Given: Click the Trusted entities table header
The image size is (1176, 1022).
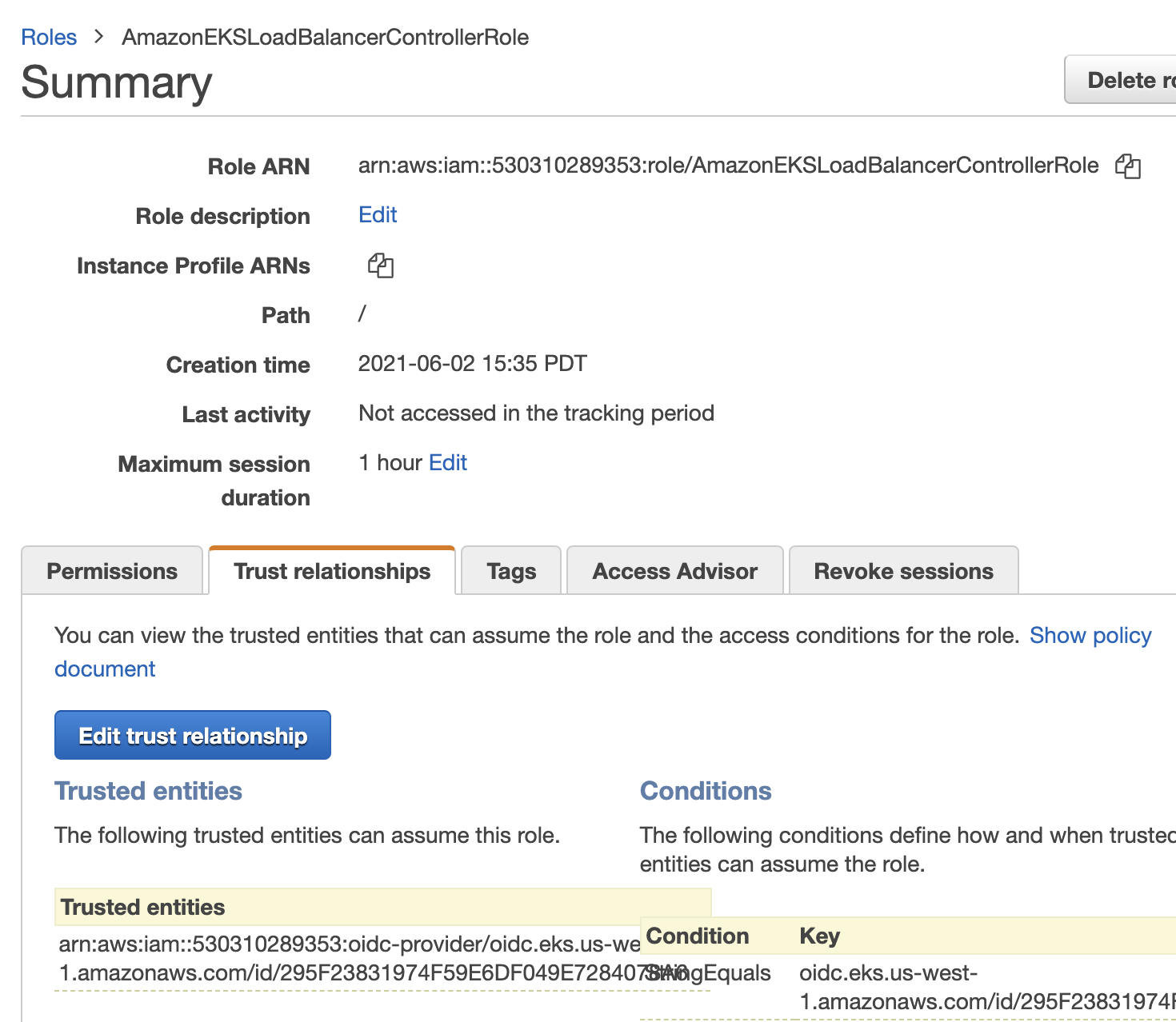Looking at the screenshot, I should click(x=382, y=907).
